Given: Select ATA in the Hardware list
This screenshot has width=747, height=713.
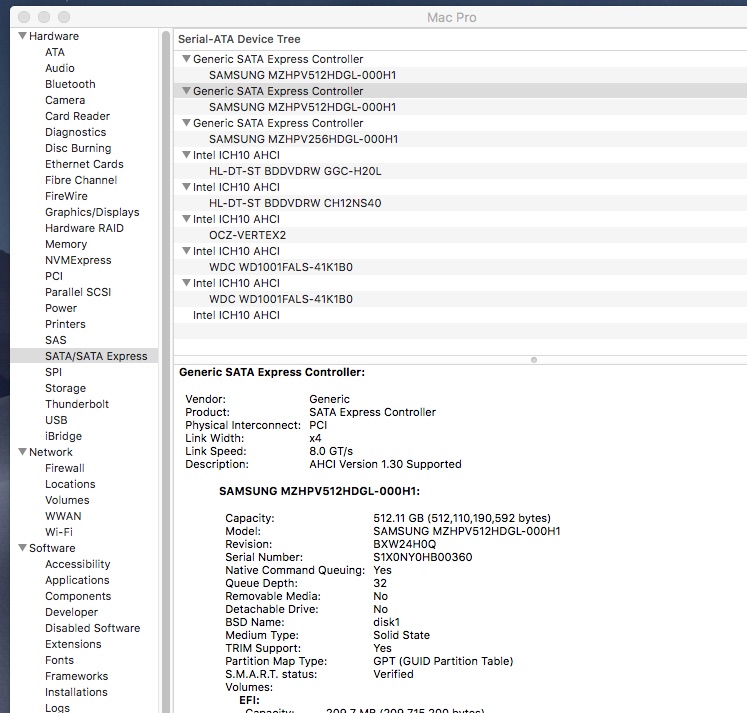Looking at the screenshot, I should [x=55, y=52].
